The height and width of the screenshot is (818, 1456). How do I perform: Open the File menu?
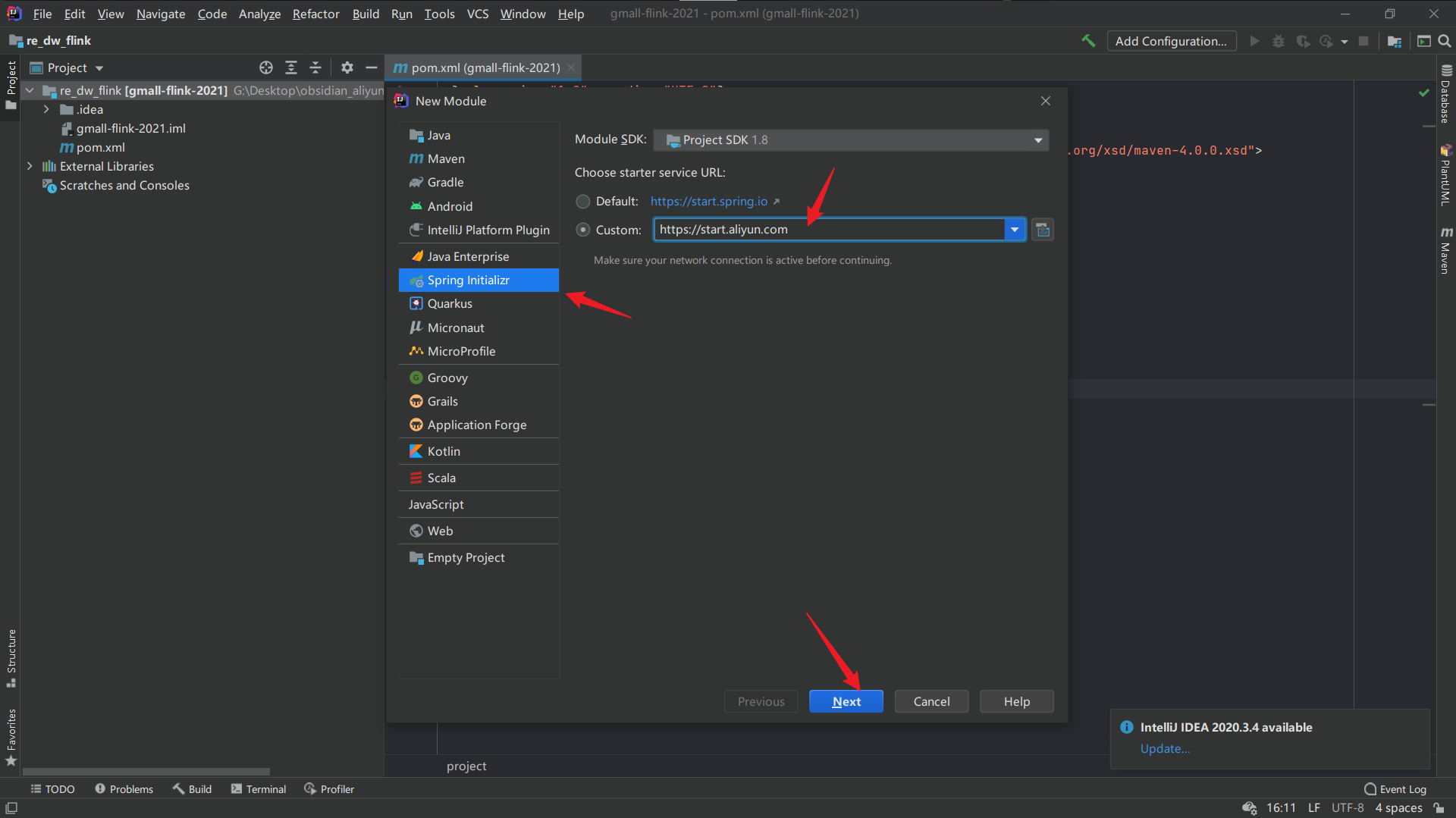click(42, 14)
